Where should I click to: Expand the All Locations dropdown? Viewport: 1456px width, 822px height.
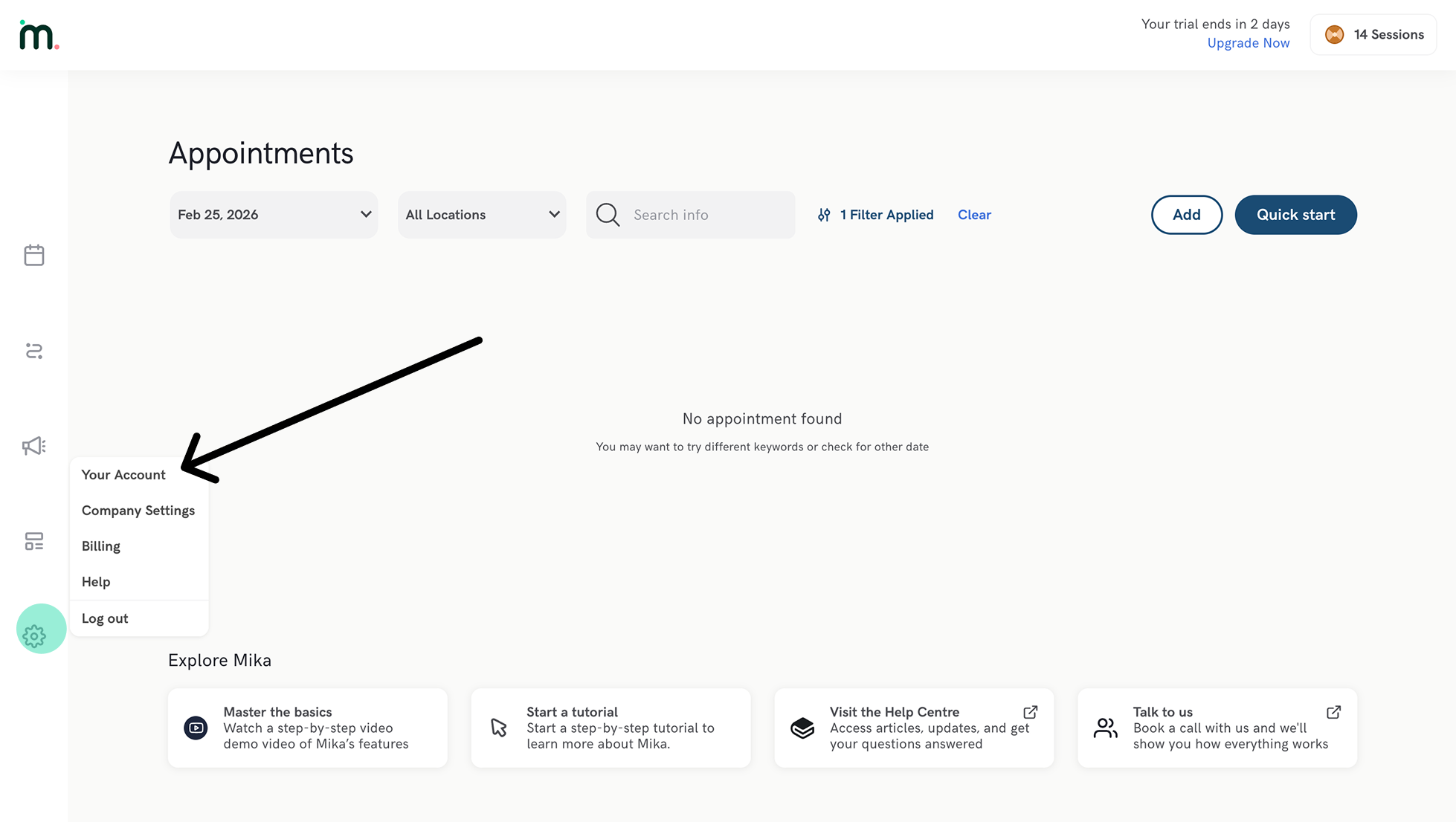pyautogui.click(x=482, y=215)
